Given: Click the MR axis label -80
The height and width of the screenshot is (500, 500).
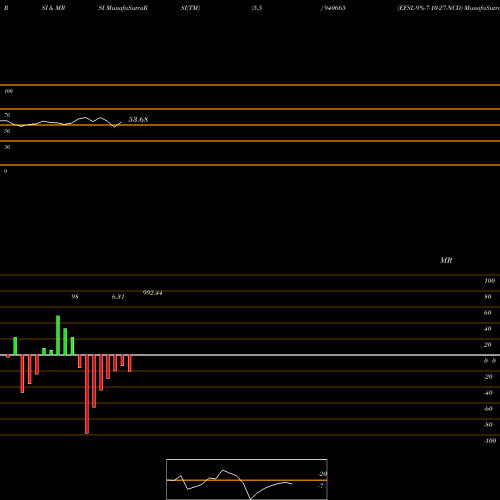Looking at the screenshot, I should [x=488, y=425].
